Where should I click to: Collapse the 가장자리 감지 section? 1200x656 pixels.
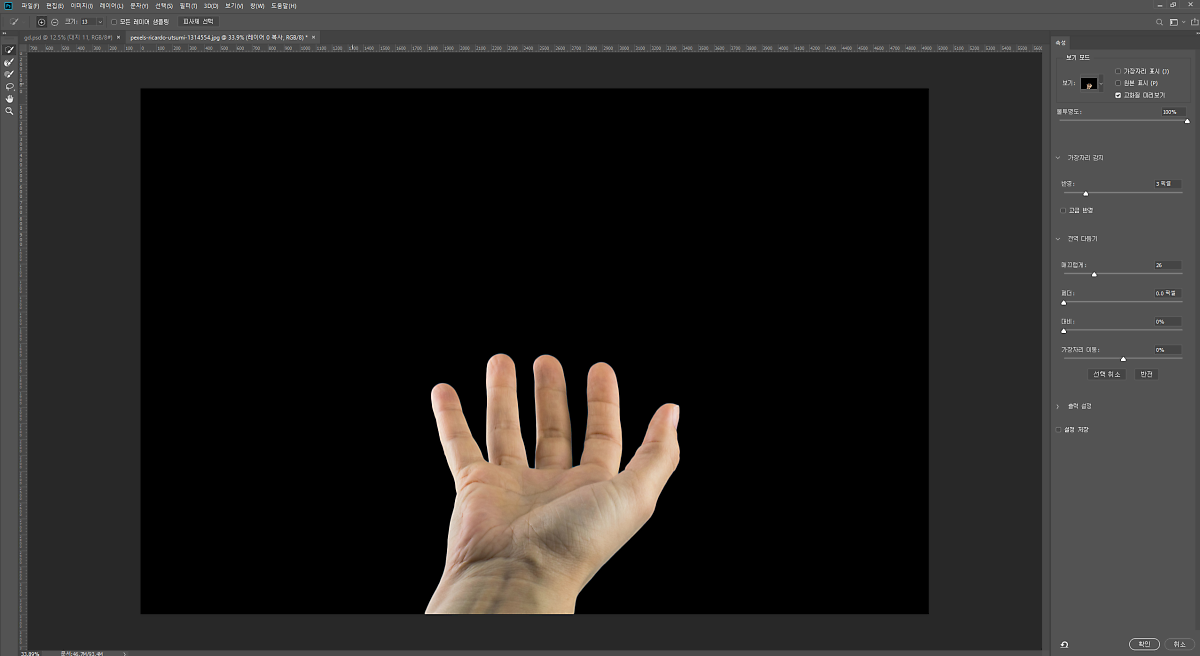tap(1059, 158)
